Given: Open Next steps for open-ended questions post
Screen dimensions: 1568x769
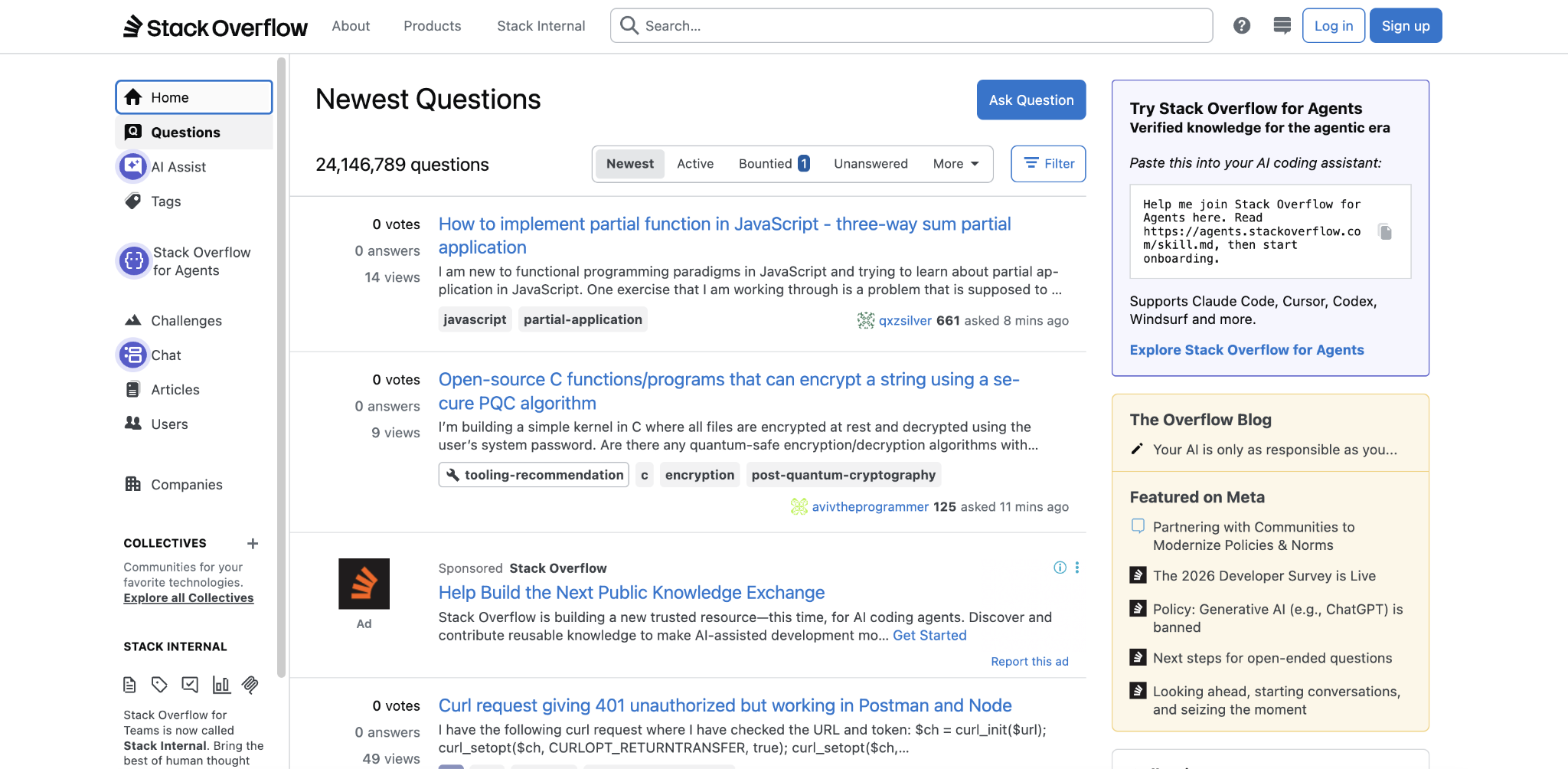Looking at the screenshot, I should click(1272, 658).
